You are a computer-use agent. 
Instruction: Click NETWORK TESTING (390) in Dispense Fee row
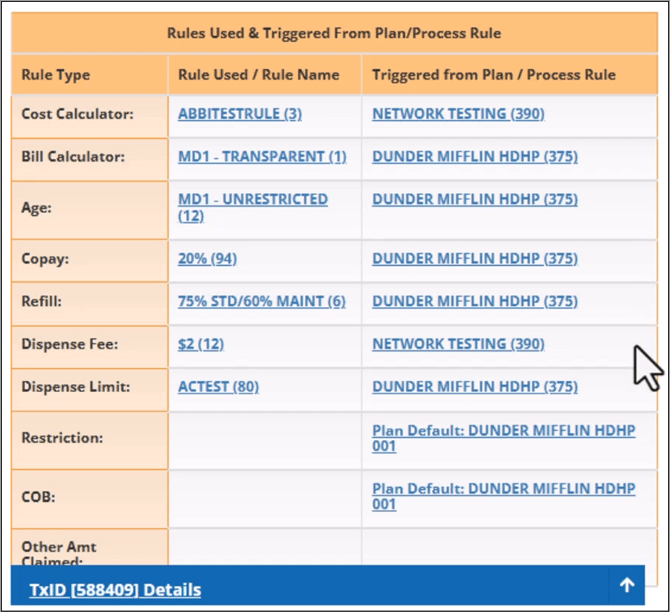(458, 344)
